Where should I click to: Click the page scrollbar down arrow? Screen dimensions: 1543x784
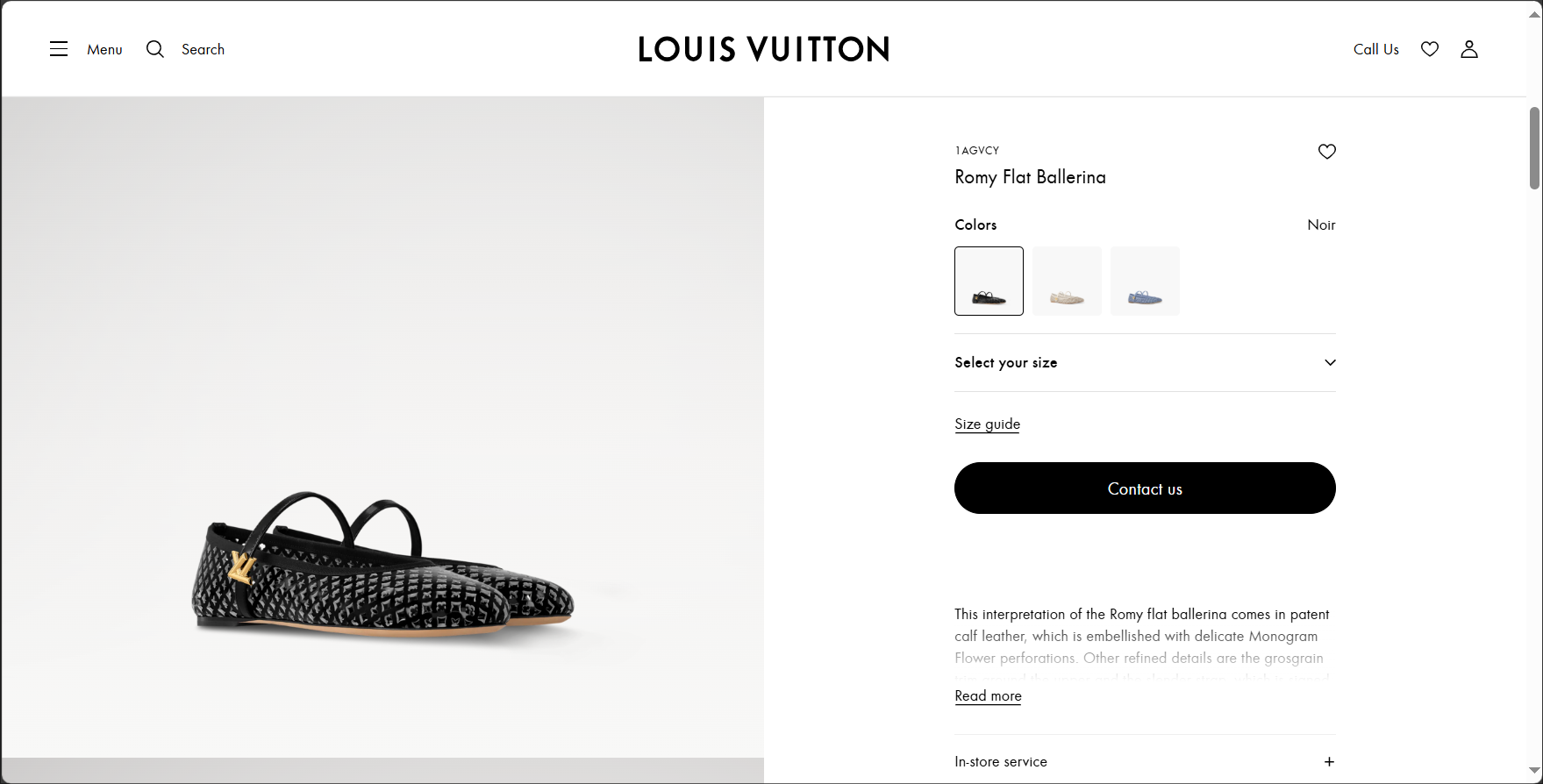[1534, 771]
